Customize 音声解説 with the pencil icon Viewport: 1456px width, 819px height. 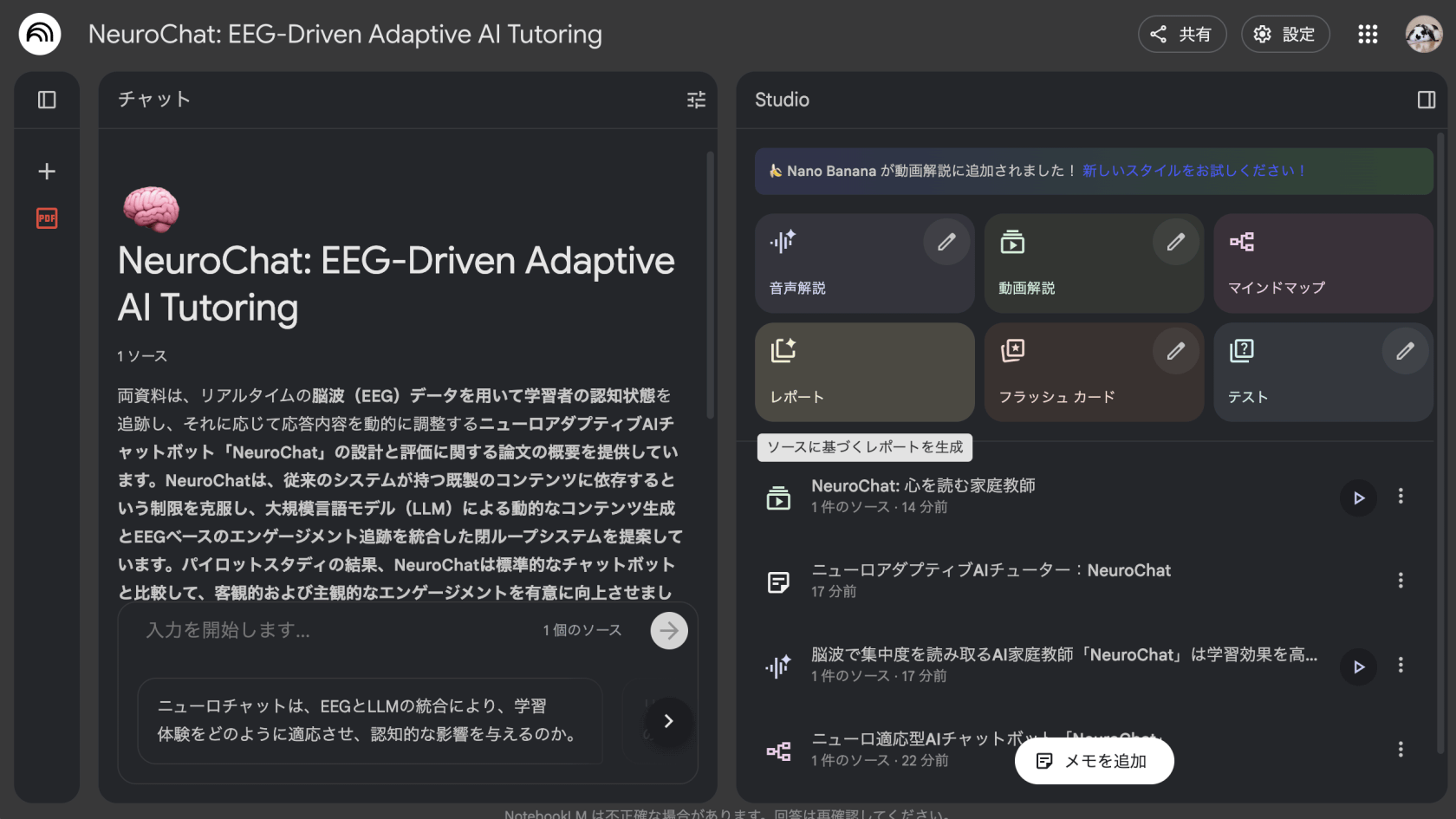946,242
